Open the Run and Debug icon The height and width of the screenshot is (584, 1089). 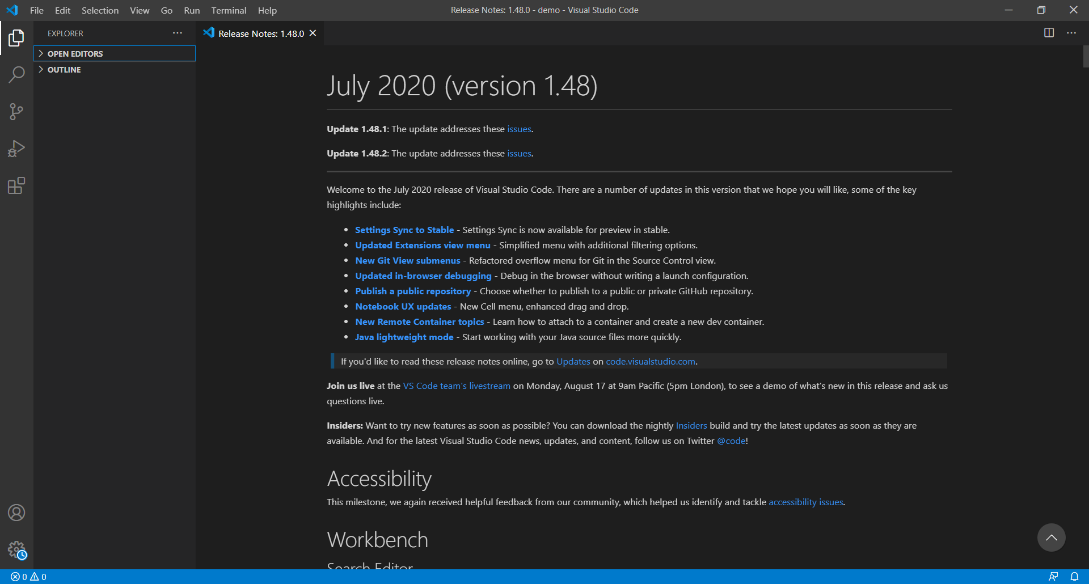click(x=16, y=148)
